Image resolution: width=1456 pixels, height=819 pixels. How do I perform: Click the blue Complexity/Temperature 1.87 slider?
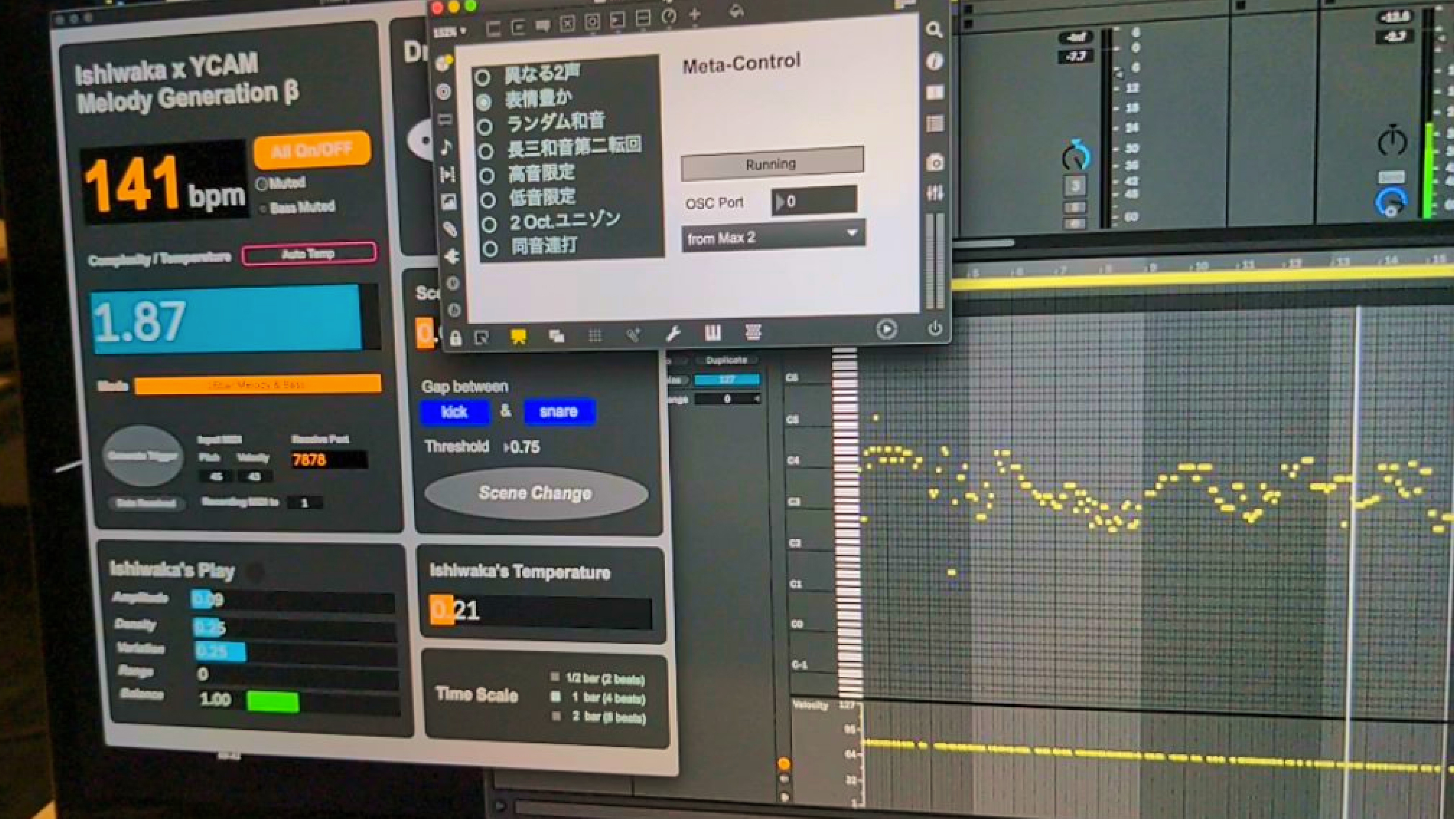pyautogui.click(x=235, y=319)
